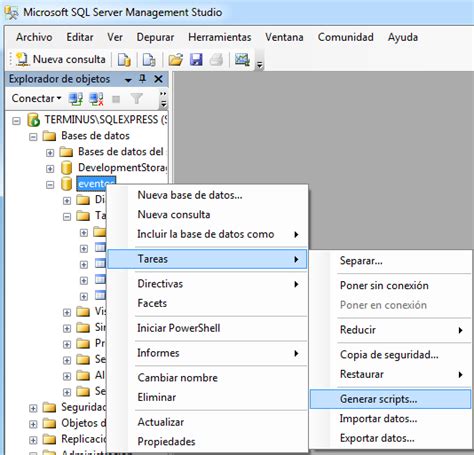Choose Nueva base de datos... in context menu
474x455 pixels.
point(207,195)
